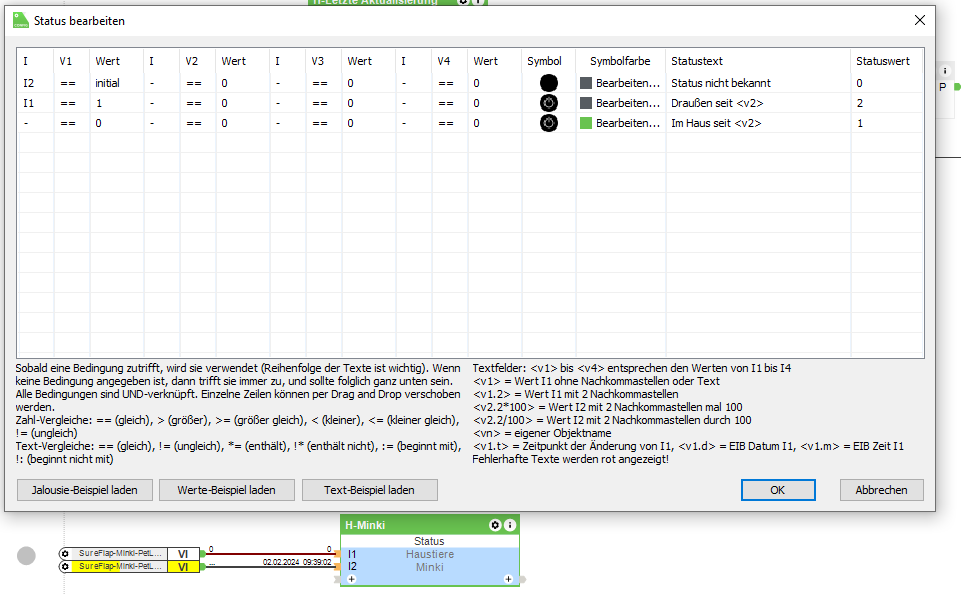The width and height of the screenshot is (961, 594).
Task: Click the paw symbol in the "Draußen seit" row
Action: (547, 103)
